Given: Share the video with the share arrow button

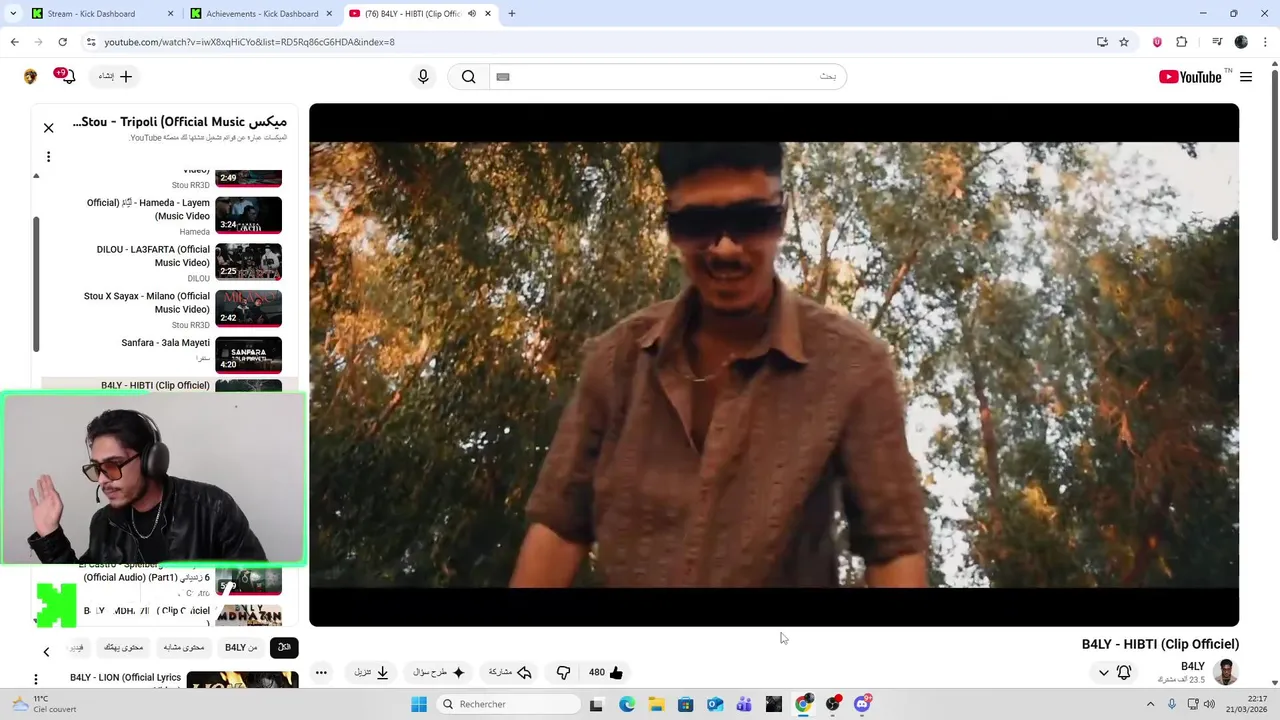Looking at the screenshot, I should click(510, 673).
